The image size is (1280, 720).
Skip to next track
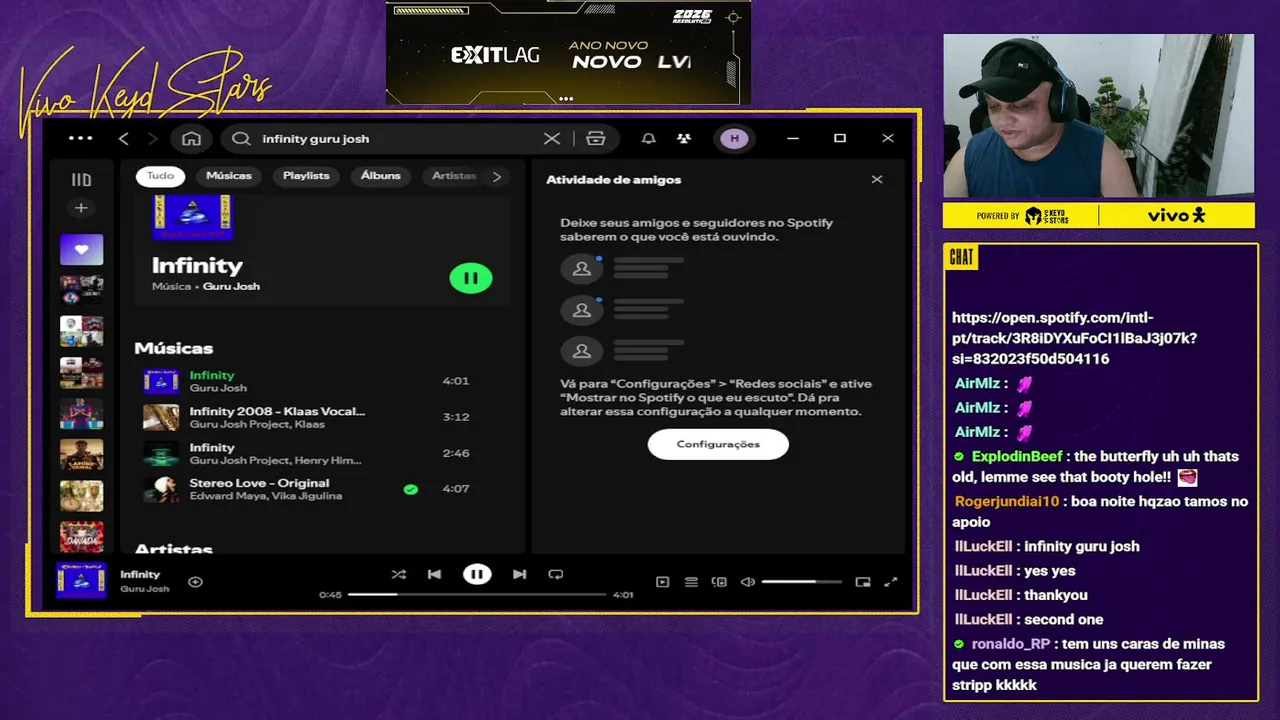(519, 574)
